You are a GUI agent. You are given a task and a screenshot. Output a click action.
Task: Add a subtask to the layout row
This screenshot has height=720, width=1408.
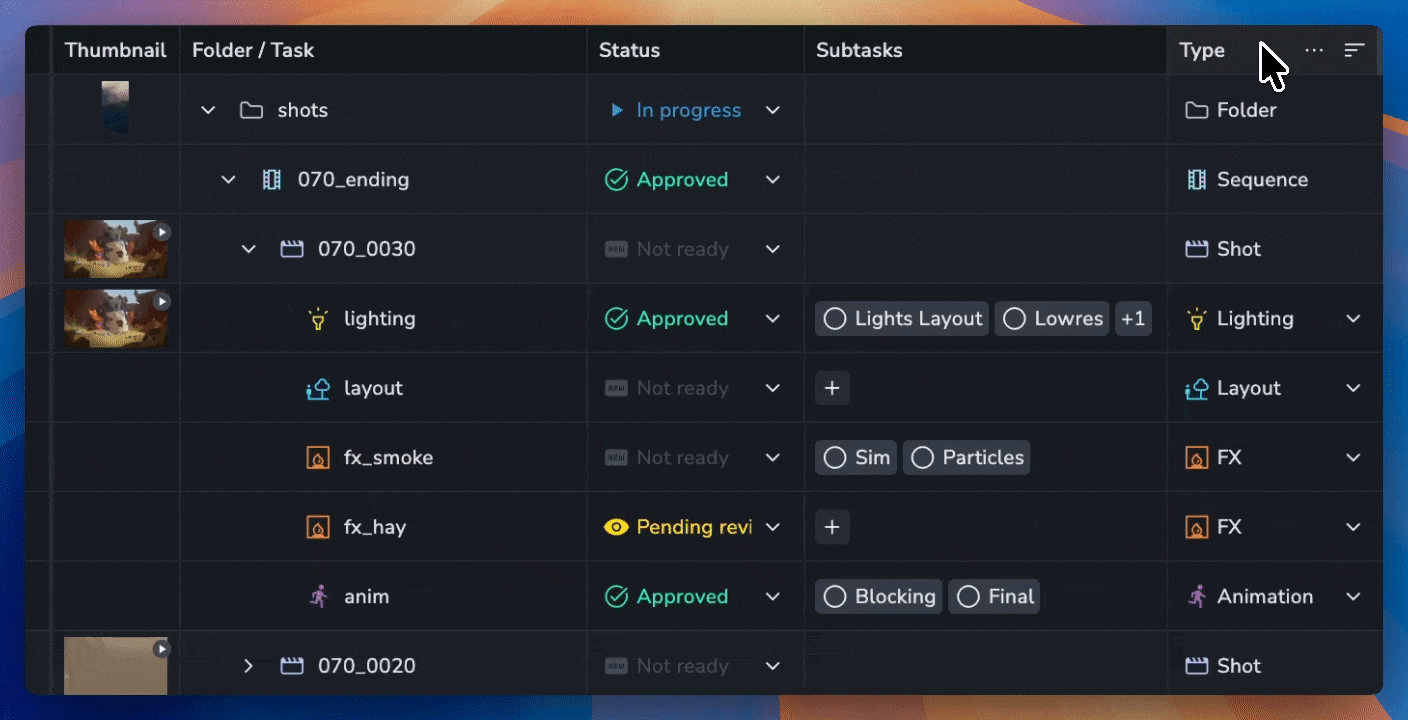pyautogui.click(x=832, y=388)
